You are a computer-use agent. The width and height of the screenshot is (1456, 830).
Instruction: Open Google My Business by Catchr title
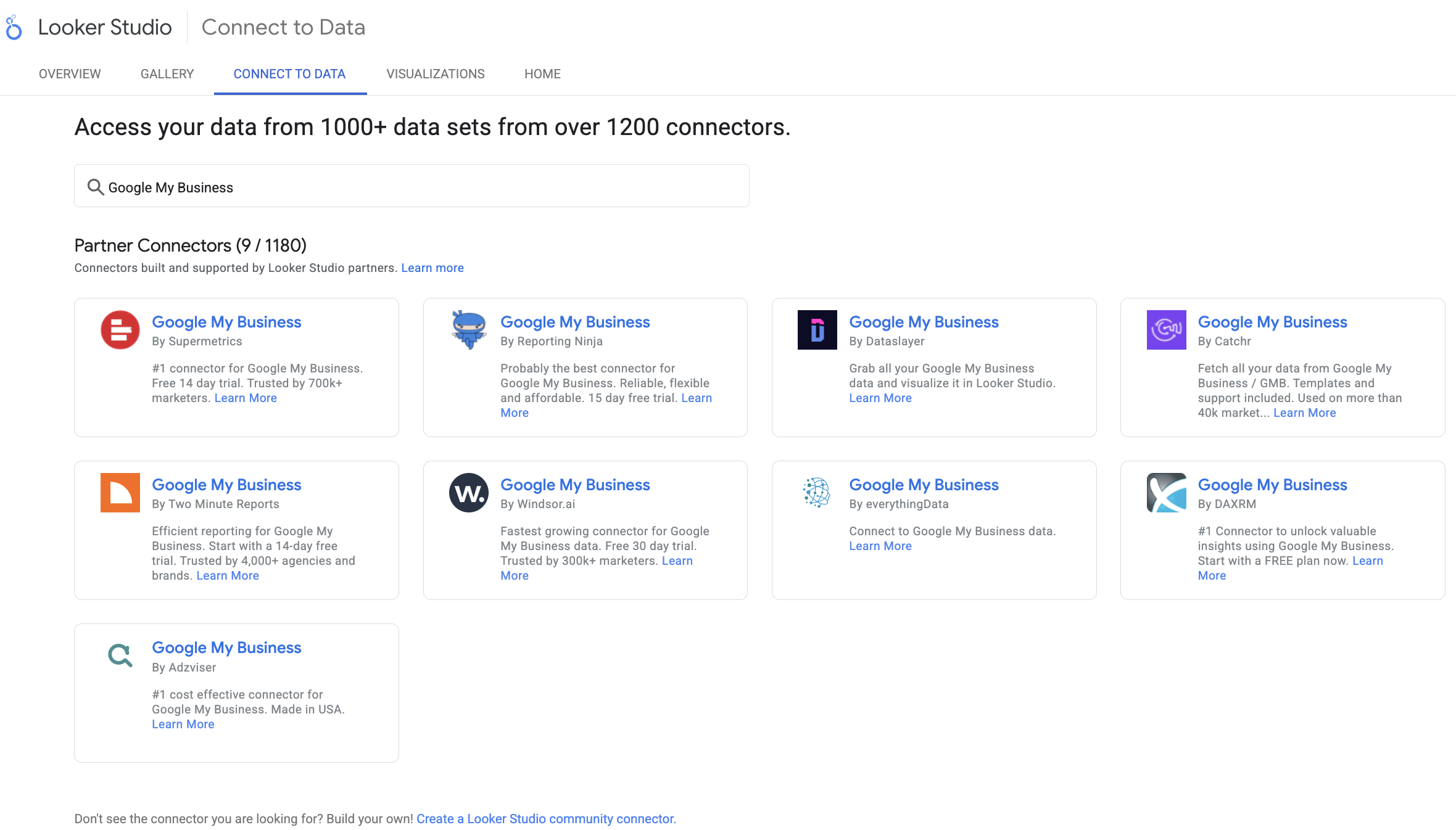coord(1272,322)
